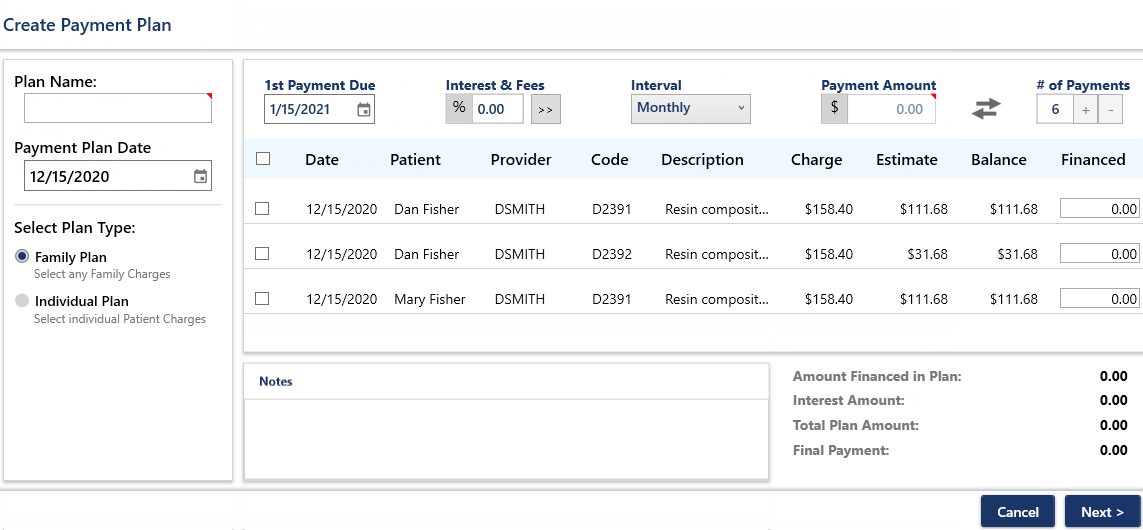Image resolution: width=1143 pixels, height=530 pixels.
Task: Click into the Plan Name text field
Action: coord(117,108)
